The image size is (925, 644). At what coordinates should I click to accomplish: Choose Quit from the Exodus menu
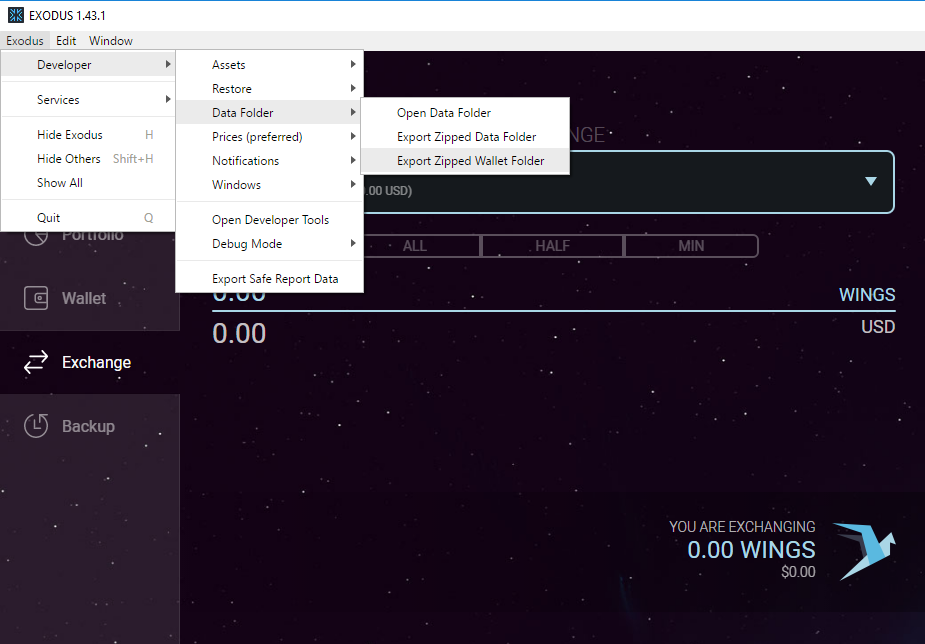pos(88,218)
